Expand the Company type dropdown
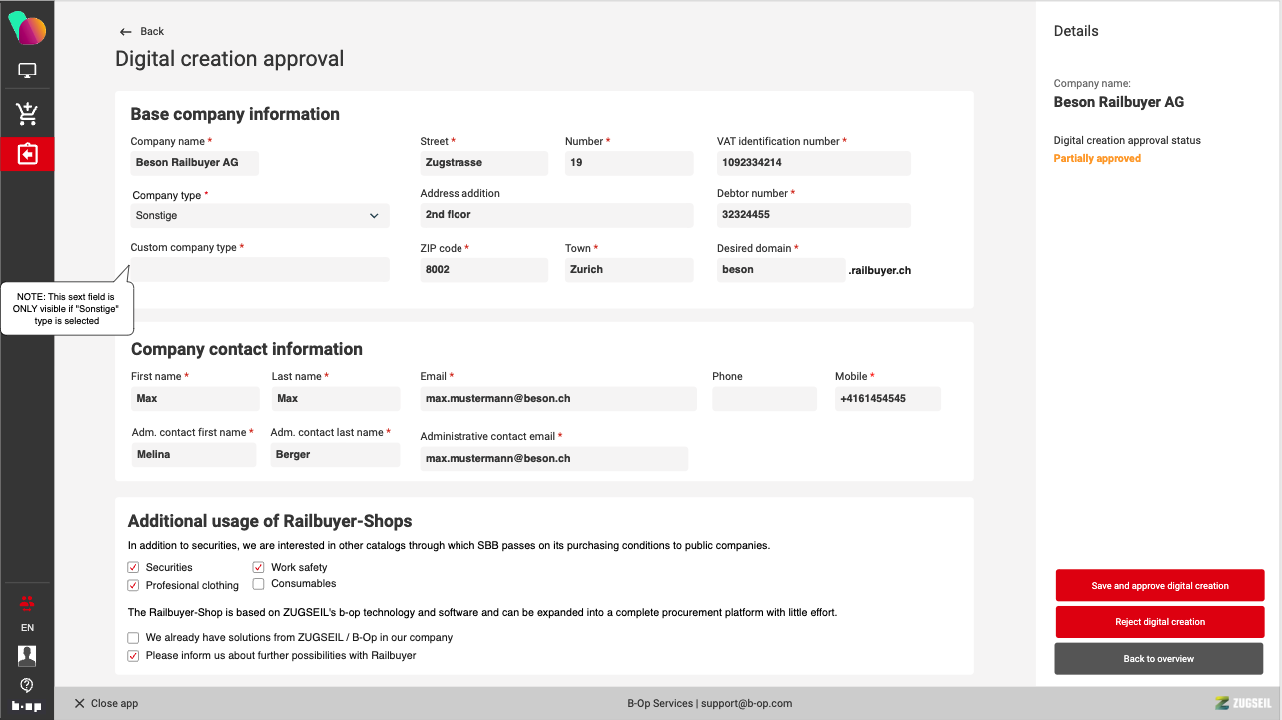Viewport: 1282px width, 720px height. 260,216
